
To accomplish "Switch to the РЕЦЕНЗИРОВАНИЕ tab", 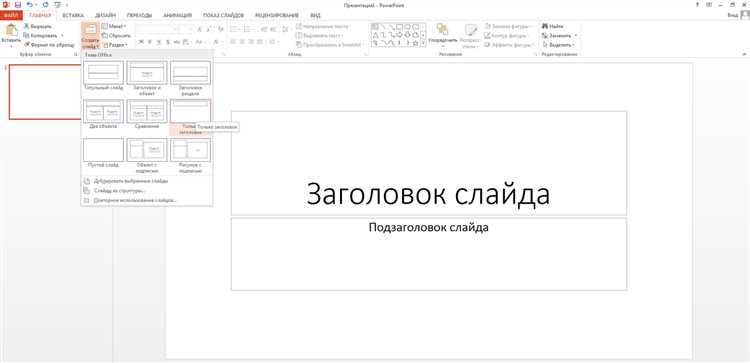I will click(276, 15).
